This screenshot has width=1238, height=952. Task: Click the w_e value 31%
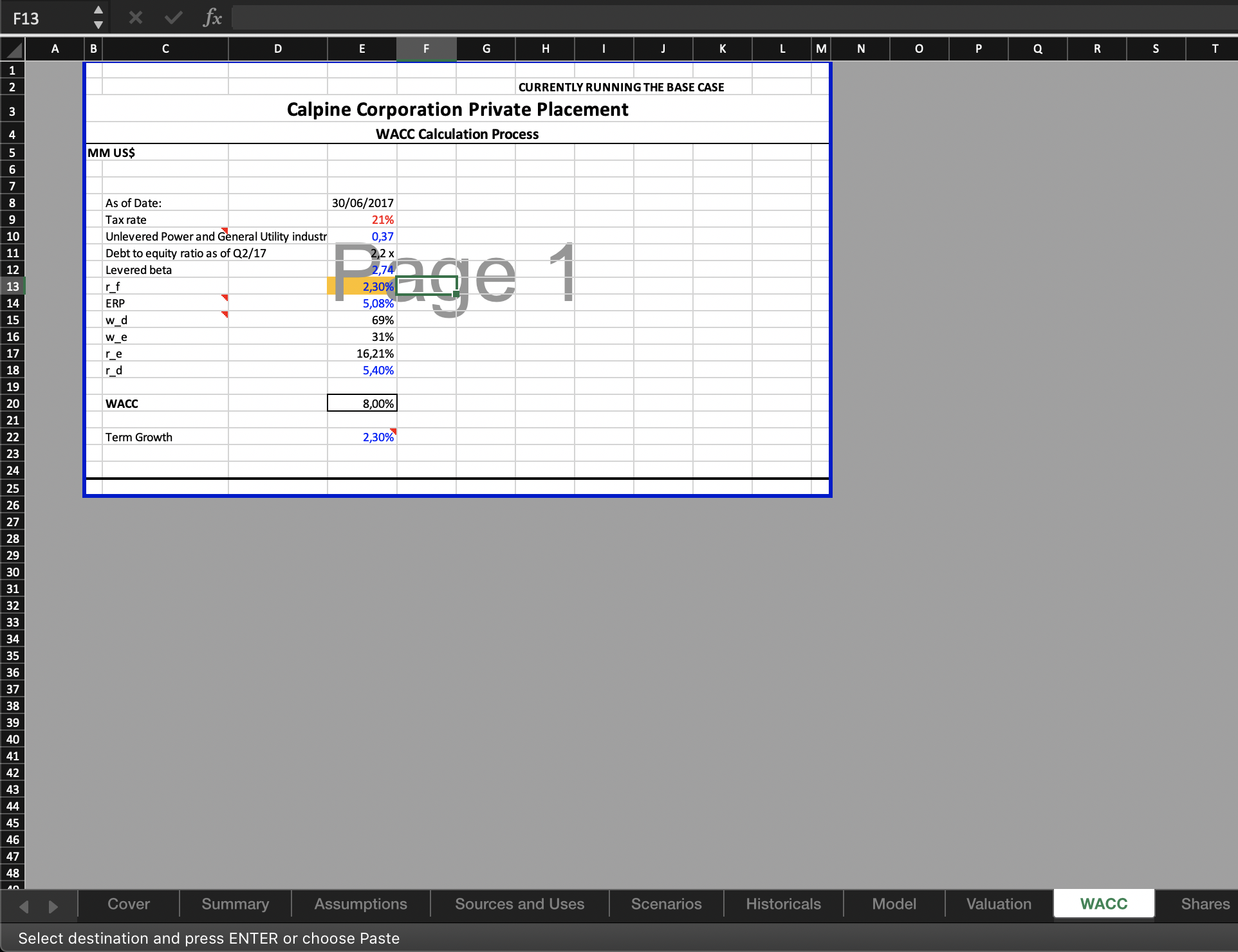coord(362,336)
